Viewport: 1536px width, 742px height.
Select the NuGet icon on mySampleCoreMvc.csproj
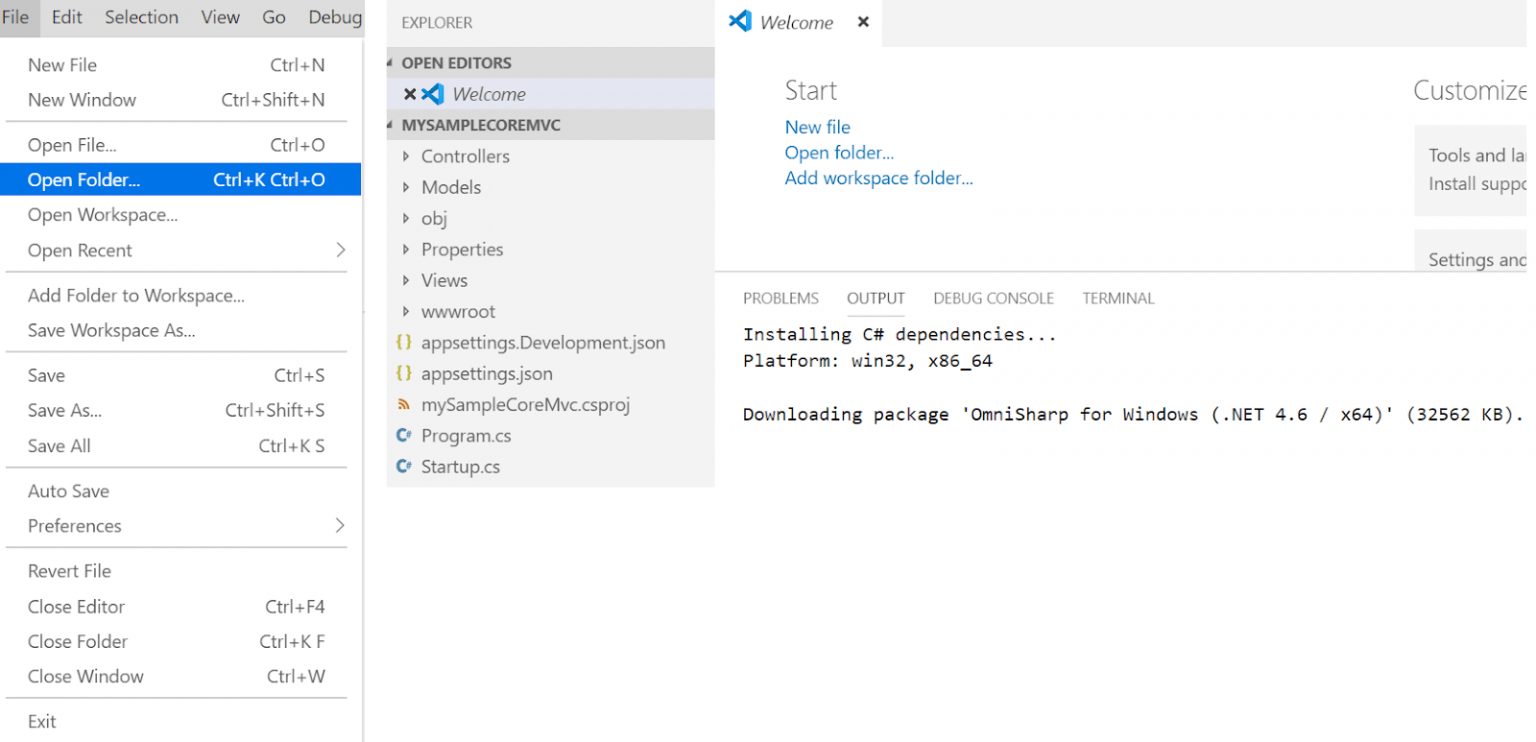(x=405, y=404)
